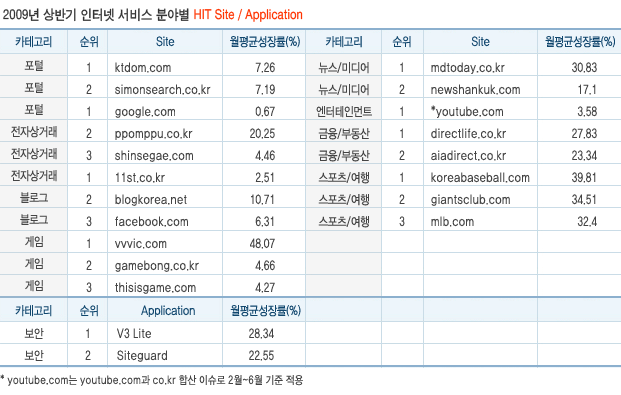Click directlife.co.kr site name
621x395 pixels.
click(x=468, y=134)
